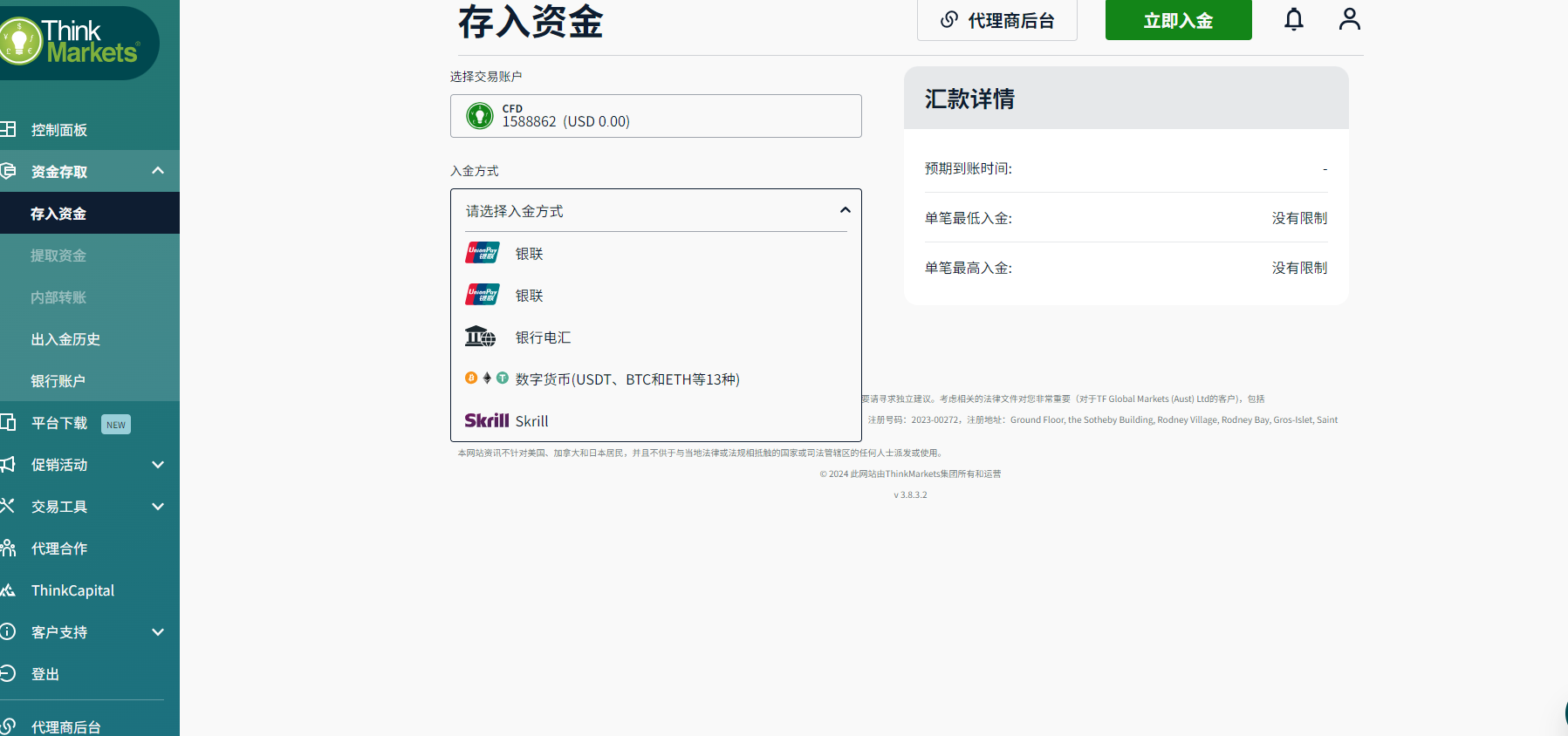Expand the 促销活动 sidebar menu

point(158,465)
